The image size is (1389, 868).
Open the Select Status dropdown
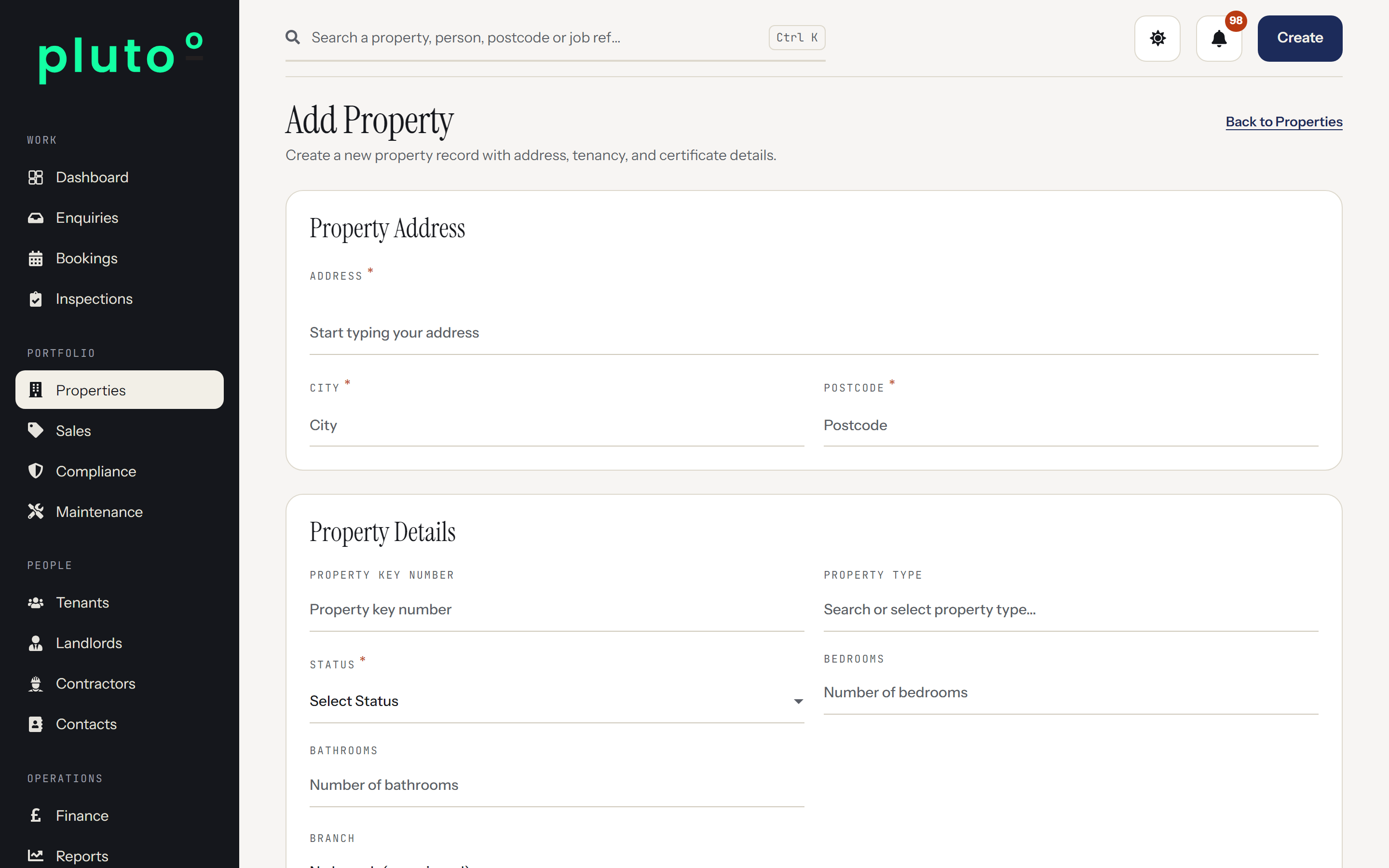coord(556,701)
